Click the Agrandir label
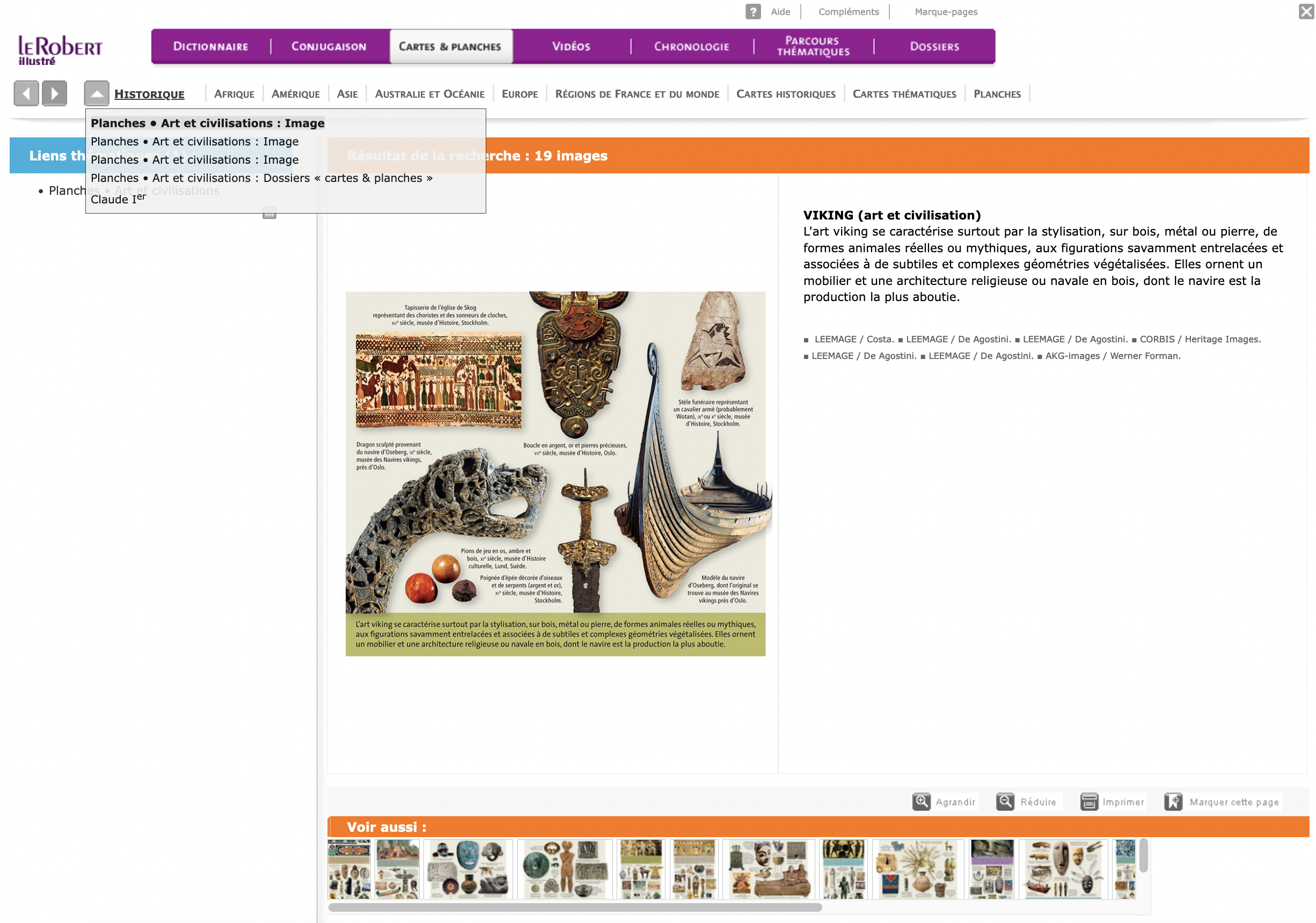 pos(955,802)
